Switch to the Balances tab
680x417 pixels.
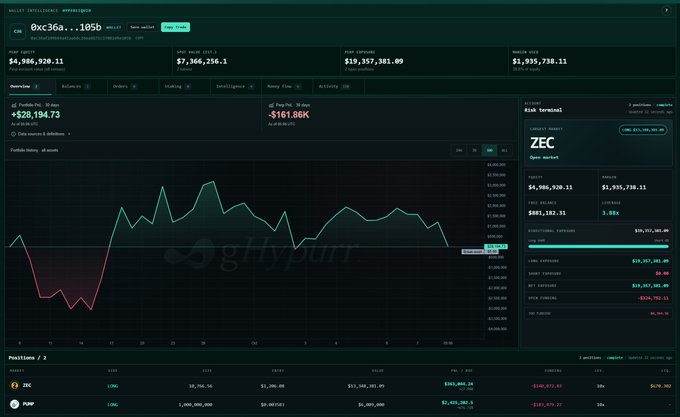point(82,87)
